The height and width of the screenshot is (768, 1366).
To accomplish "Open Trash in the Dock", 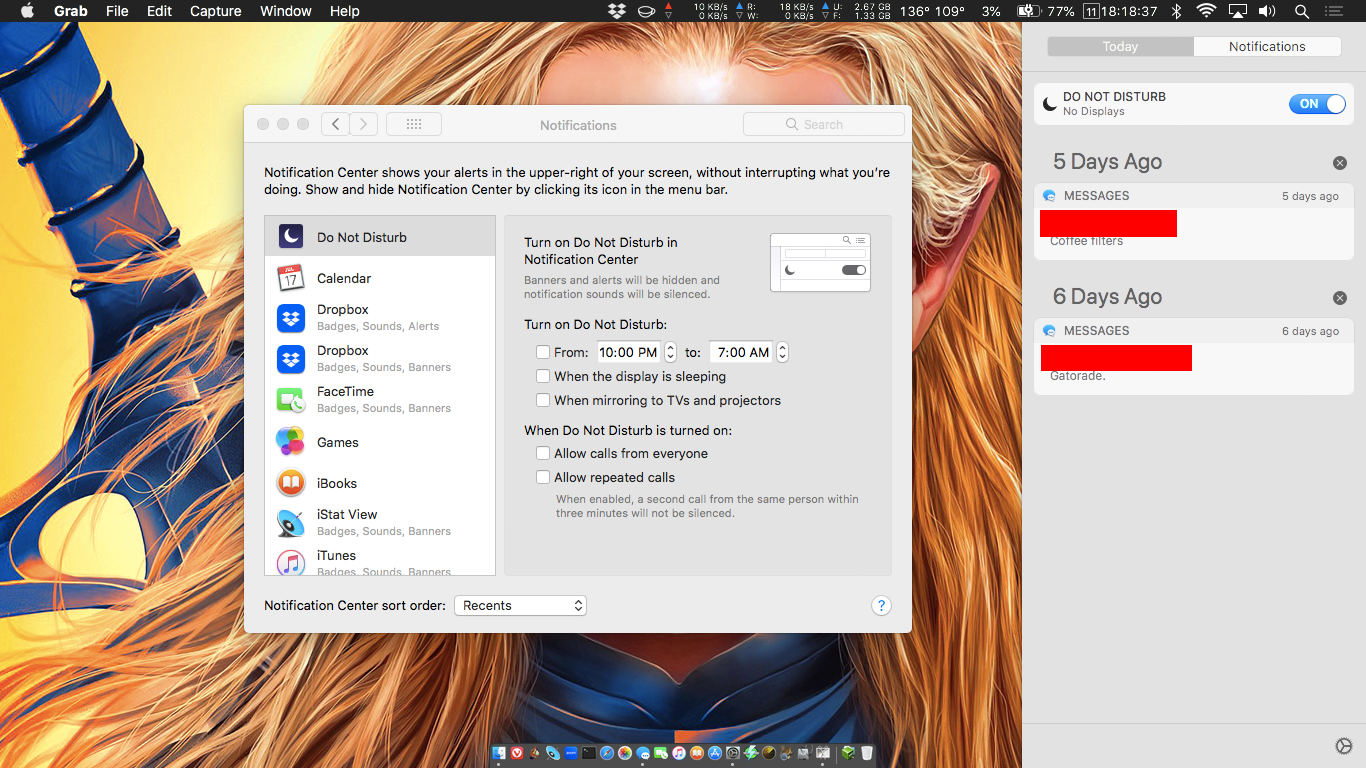I will (x=866, y=752).
